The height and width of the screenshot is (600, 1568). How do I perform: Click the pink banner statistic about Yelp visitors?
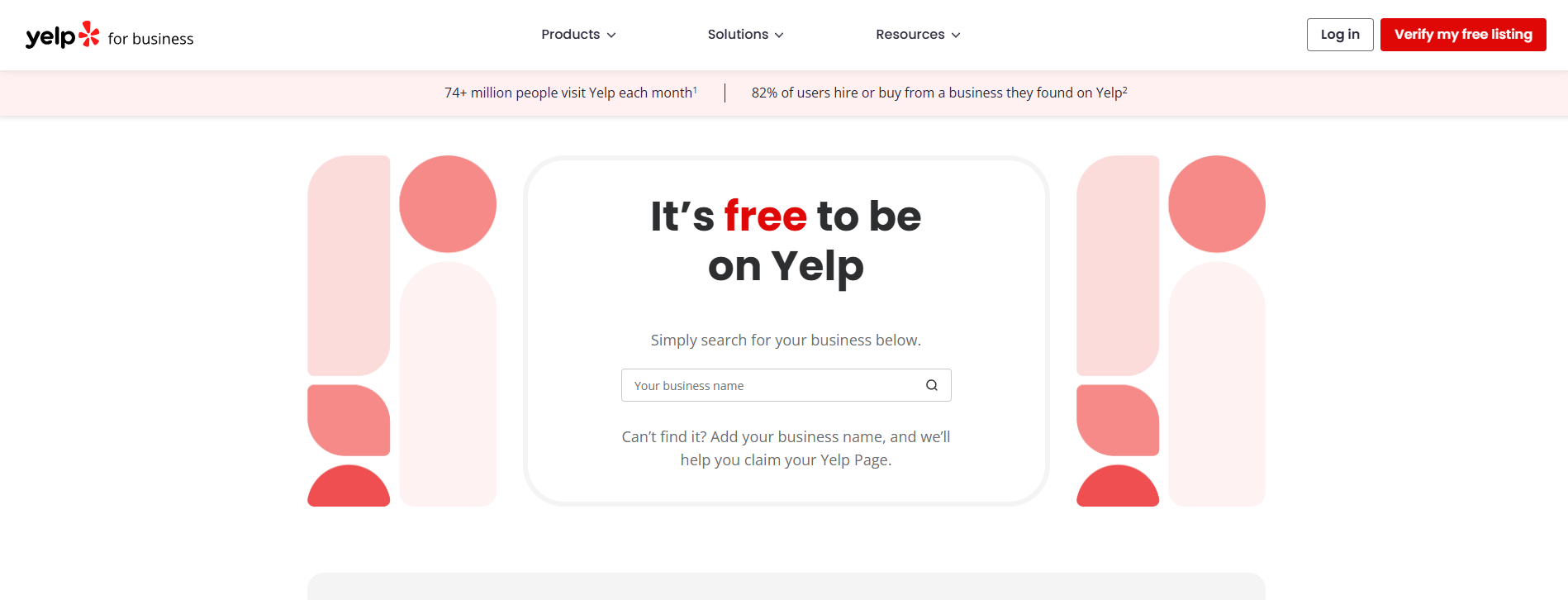[568, 93]
